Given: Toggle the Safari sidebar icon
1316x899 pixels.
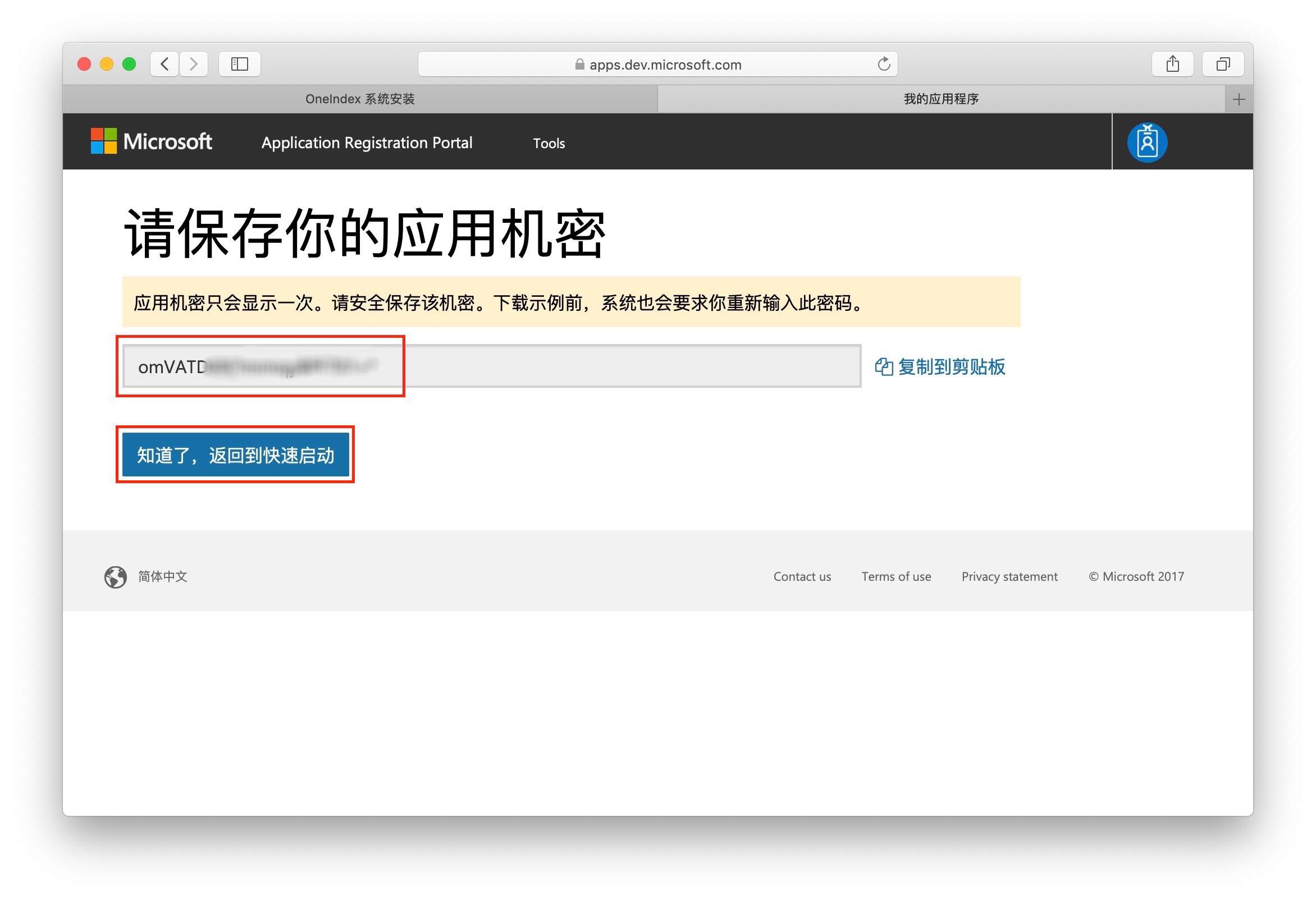Looking at the screenshot, I should tap(240, 64).
